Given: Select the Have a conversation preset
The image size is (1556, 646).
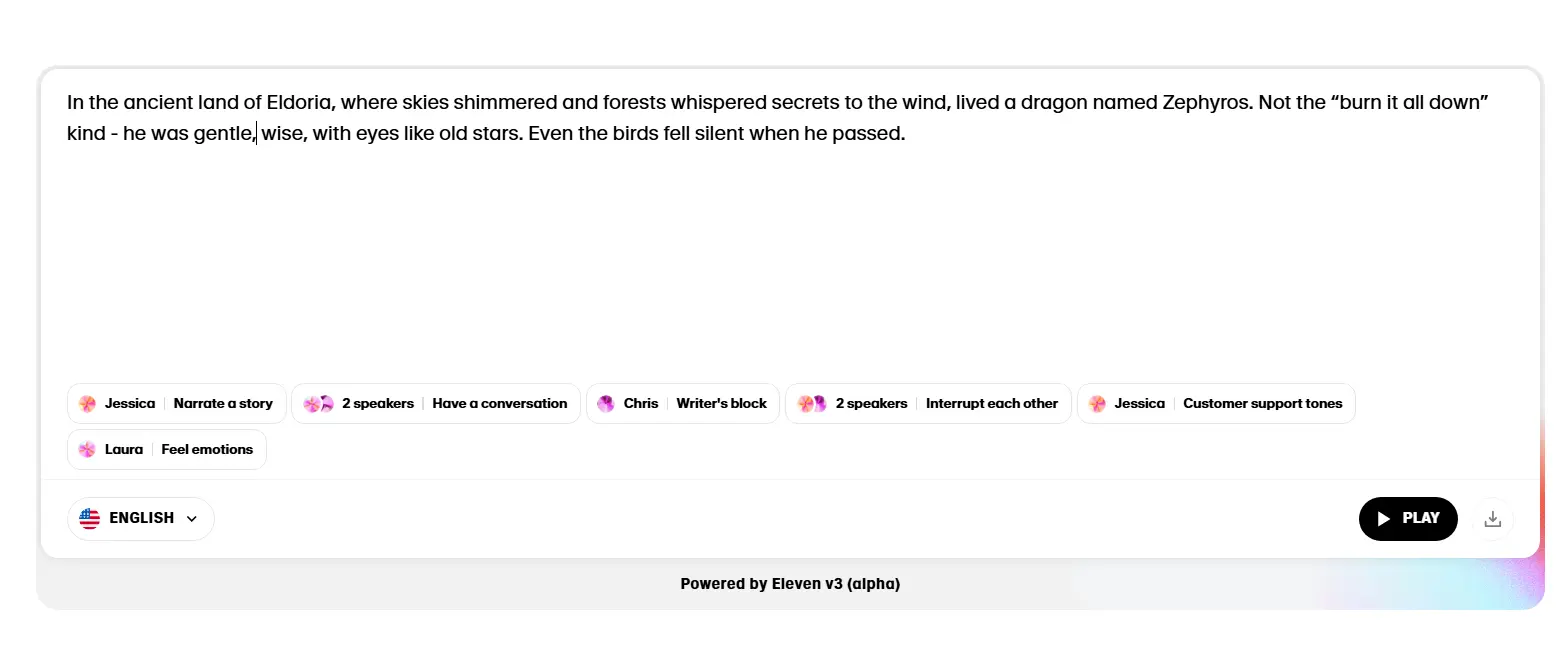Looking at the screenshot, I should click(x=500, y=403).
